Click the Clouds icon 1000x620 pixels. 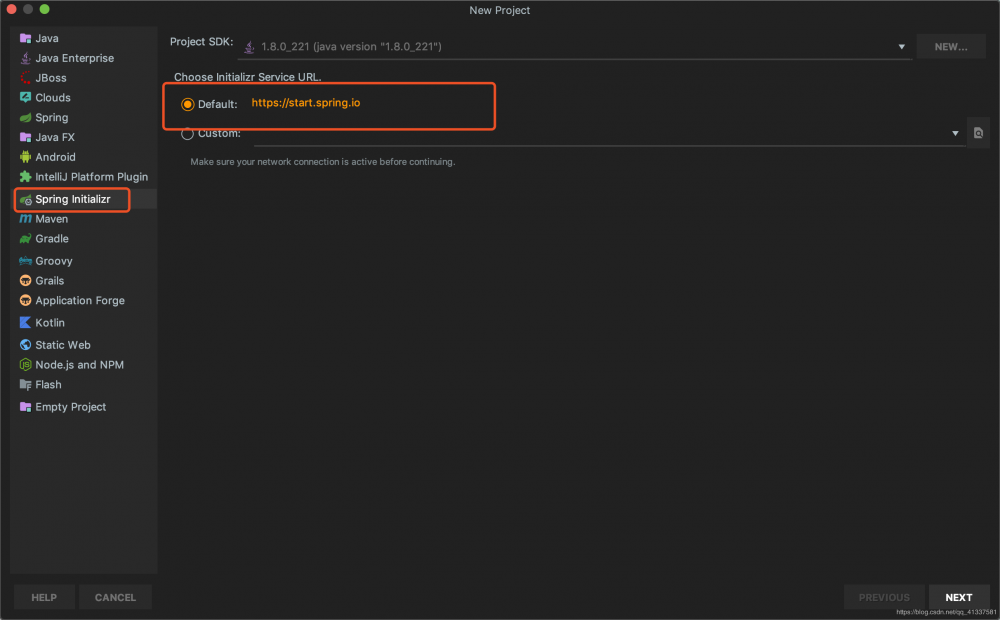26,98
